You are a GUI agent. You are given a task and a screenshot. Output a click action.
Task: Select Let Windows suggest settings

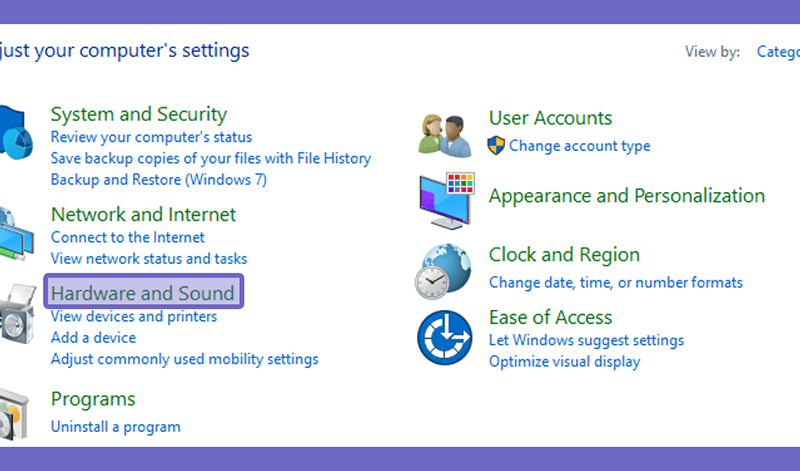coord(586,340)
